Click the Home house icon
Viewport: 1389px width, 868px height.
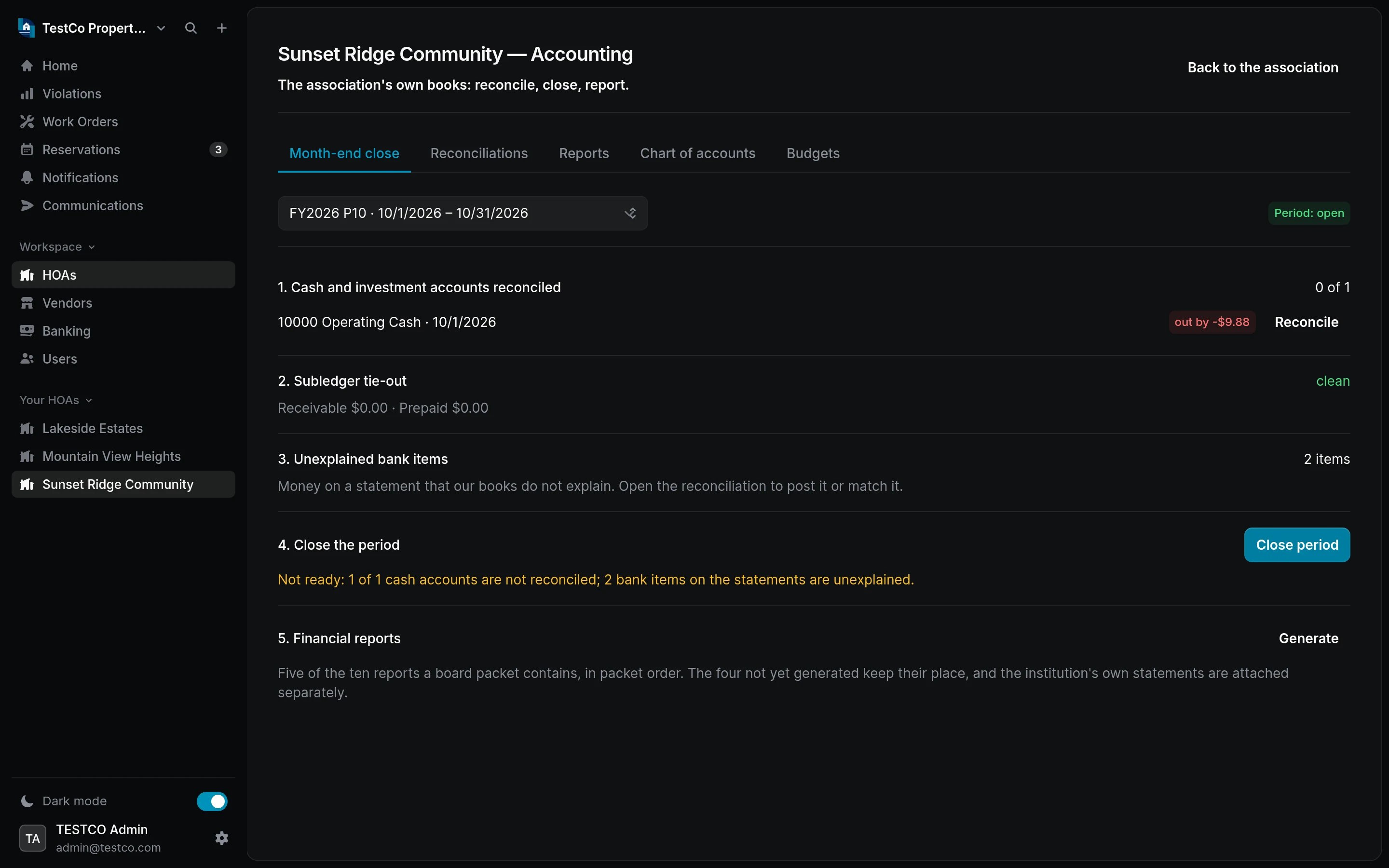[x=27, y=66]
